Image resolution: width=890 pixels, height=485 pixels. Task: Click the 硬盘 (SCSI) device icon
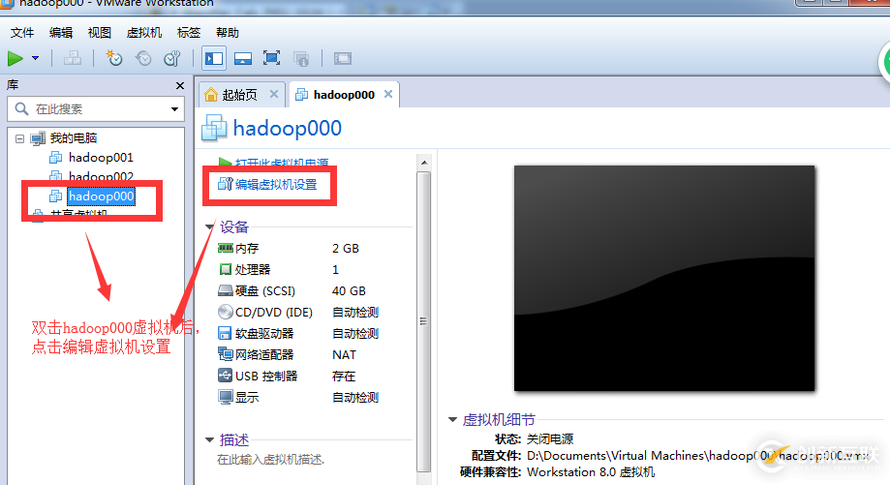225,291
